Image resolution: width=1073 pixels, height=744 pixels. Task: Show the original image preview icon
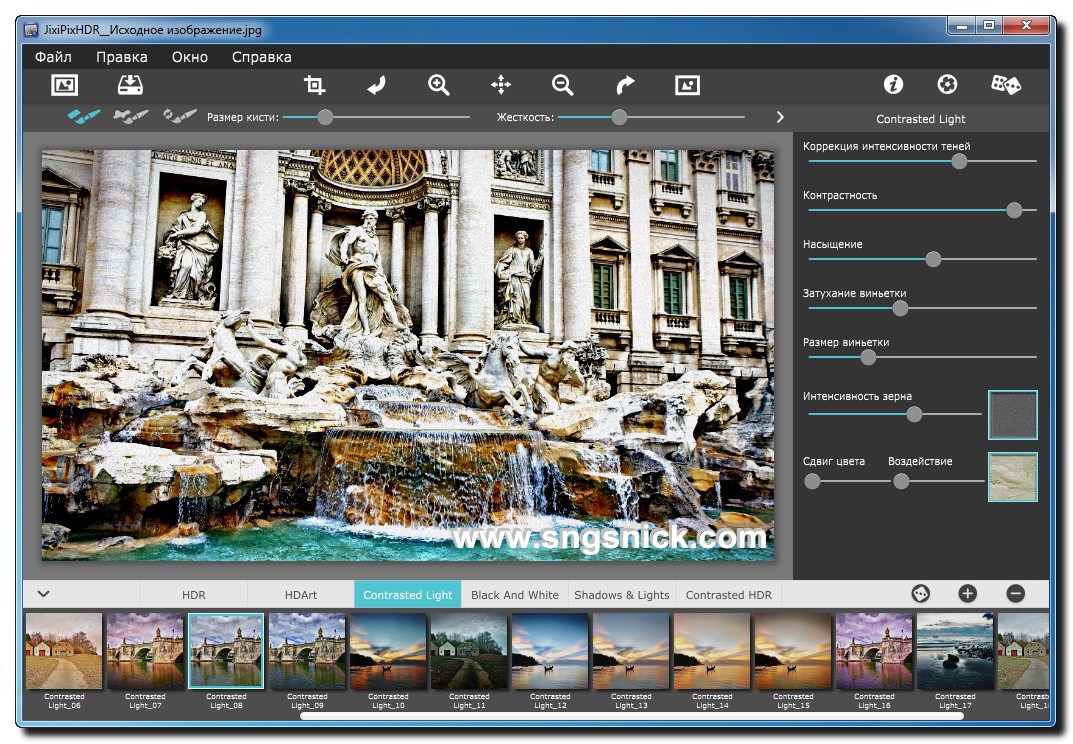click(x=687, y=85)
